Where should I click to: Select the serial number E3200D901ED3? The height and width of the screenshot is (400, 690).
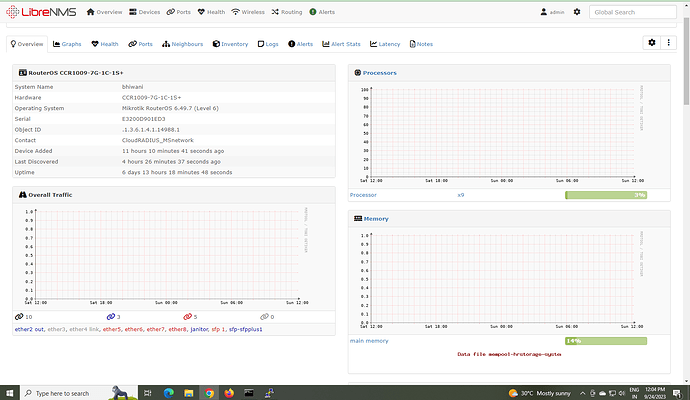143,119
